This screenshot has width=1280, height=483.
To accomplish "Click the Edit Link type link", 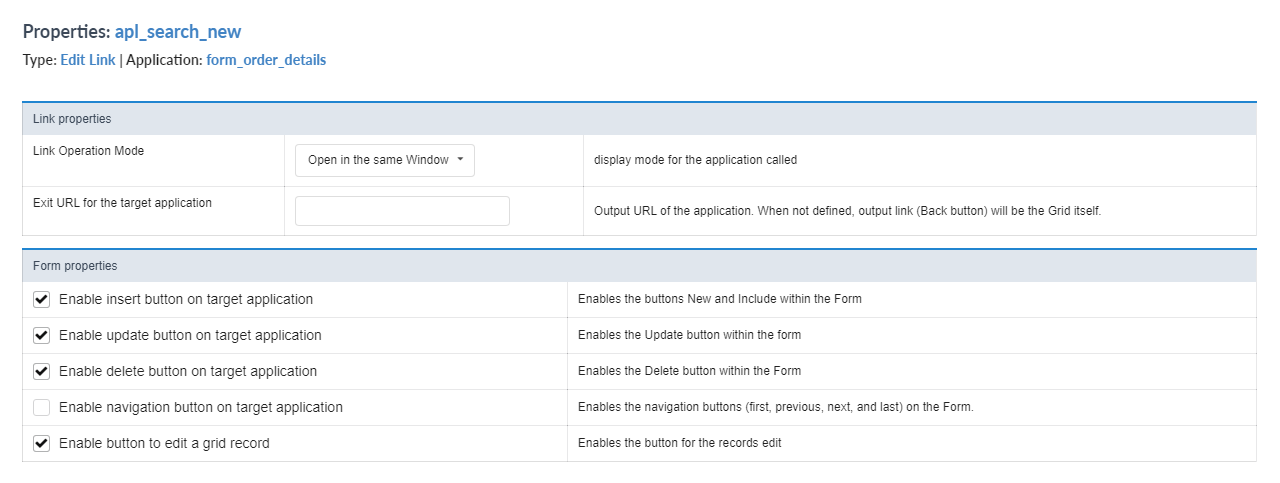I will coord(88,60).
